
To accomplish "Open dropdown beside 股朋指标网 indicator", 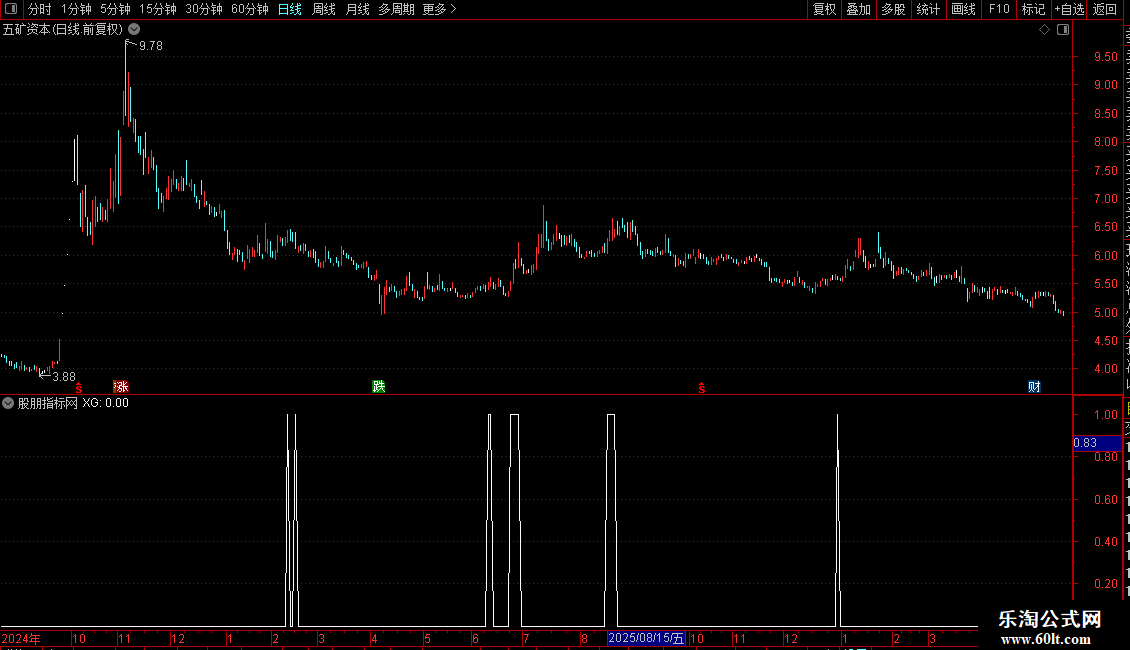I will tap(8, 403).
